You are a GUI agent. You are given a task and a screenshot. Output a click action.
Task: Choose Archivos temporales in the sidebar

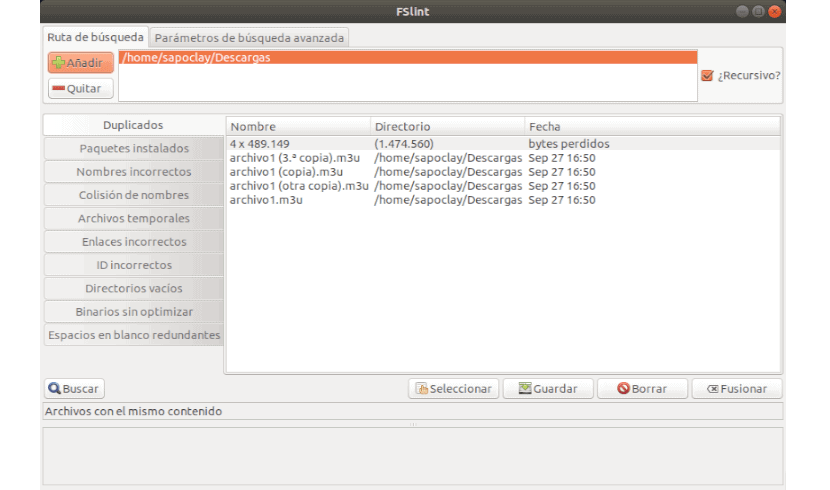(134, 218)
